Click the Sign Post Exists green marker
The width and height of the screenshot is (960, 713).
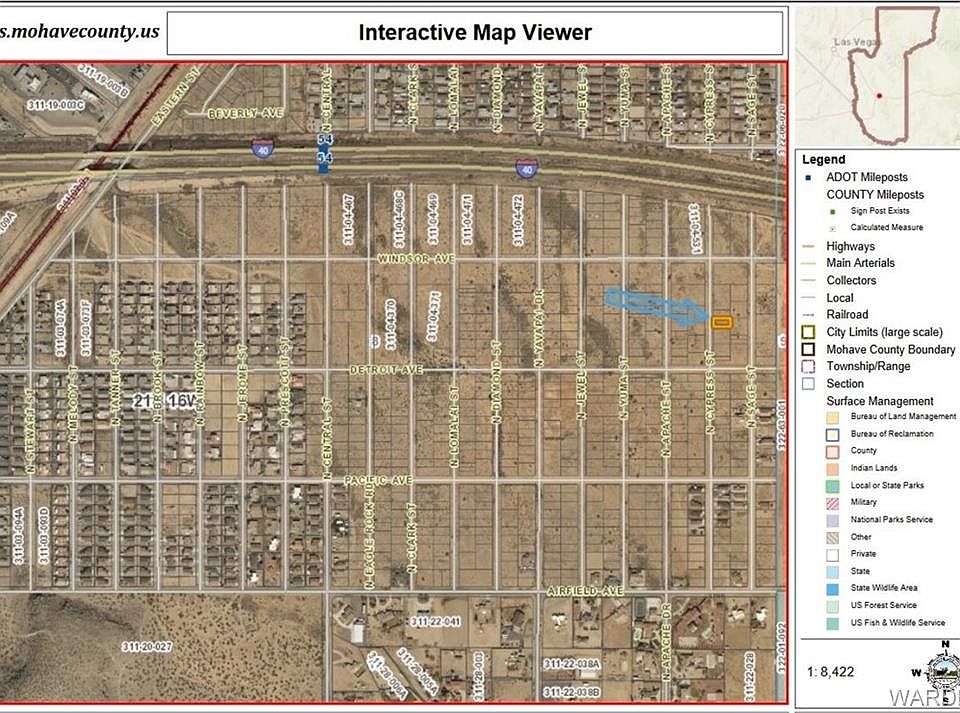pyautogui.click(x=833, y=211)
